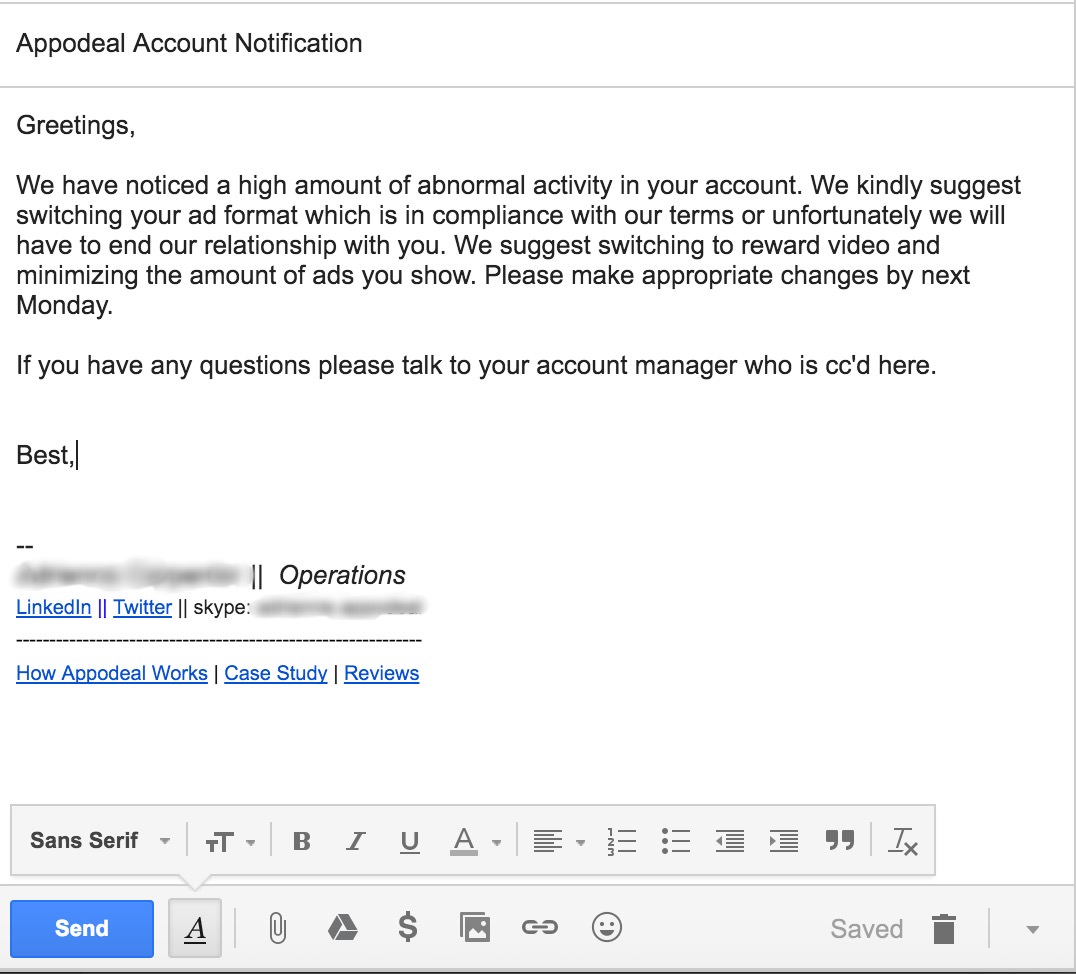Toggle the formatting options button

[195, 928]
